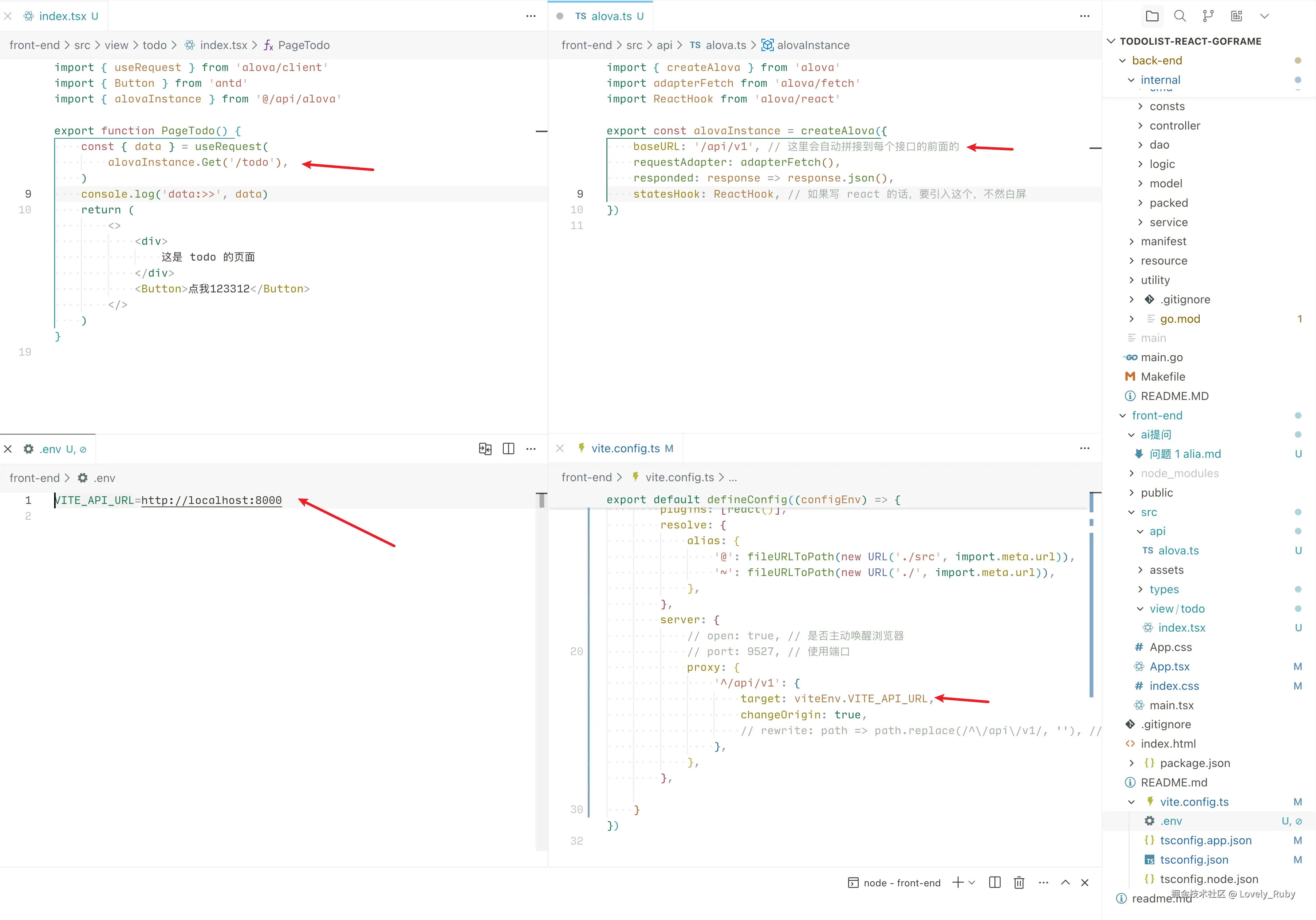Click the open changes icon in .env pane
This screenshot has height=920, width=1316.
click(x=485, y=449)
